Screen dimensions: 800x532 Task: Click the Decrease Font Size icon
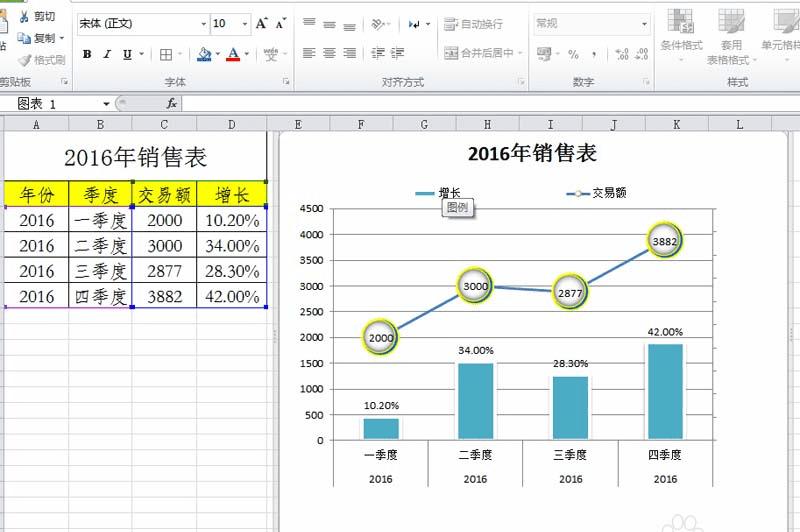click(x=281, y=23)
